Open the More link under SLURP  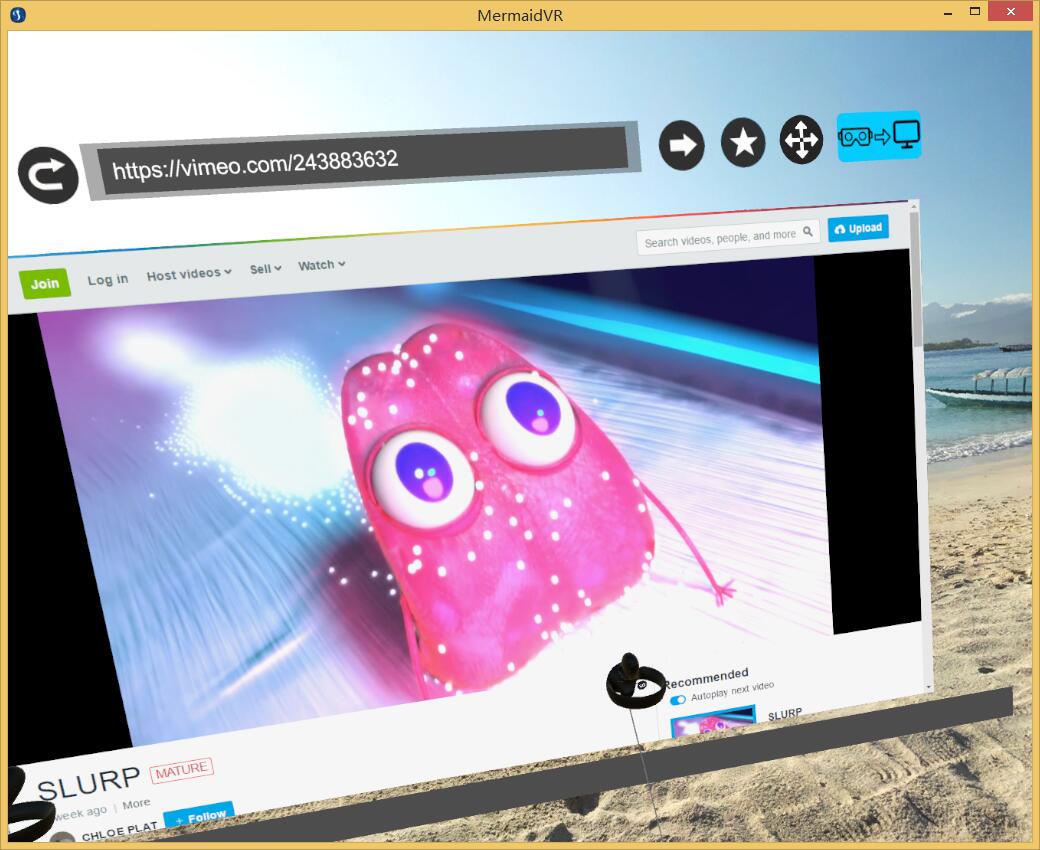[x=136, y=804]
